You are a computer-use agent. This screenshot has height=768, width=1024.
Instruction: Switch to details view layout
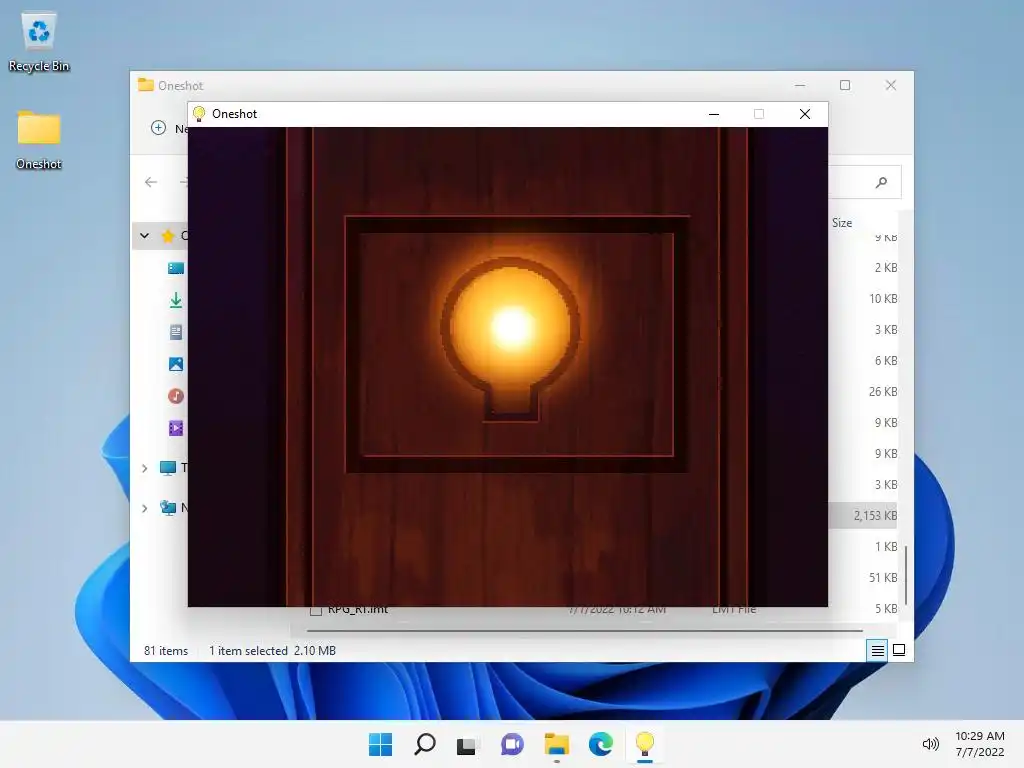point(877,650)
